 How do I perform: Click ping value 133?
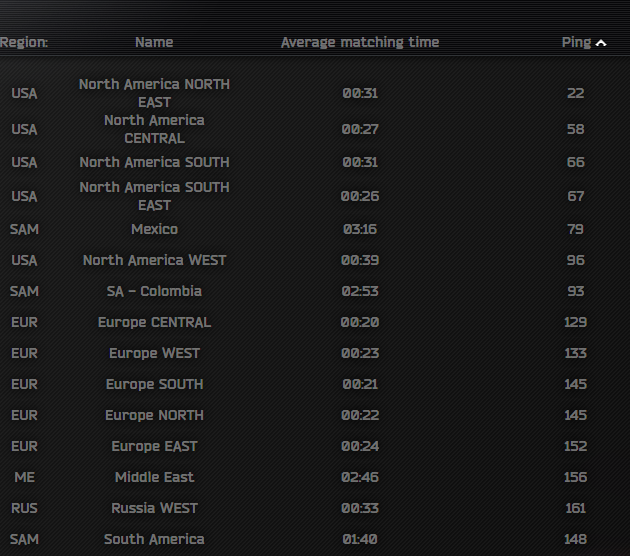click(x=575, y=353)
